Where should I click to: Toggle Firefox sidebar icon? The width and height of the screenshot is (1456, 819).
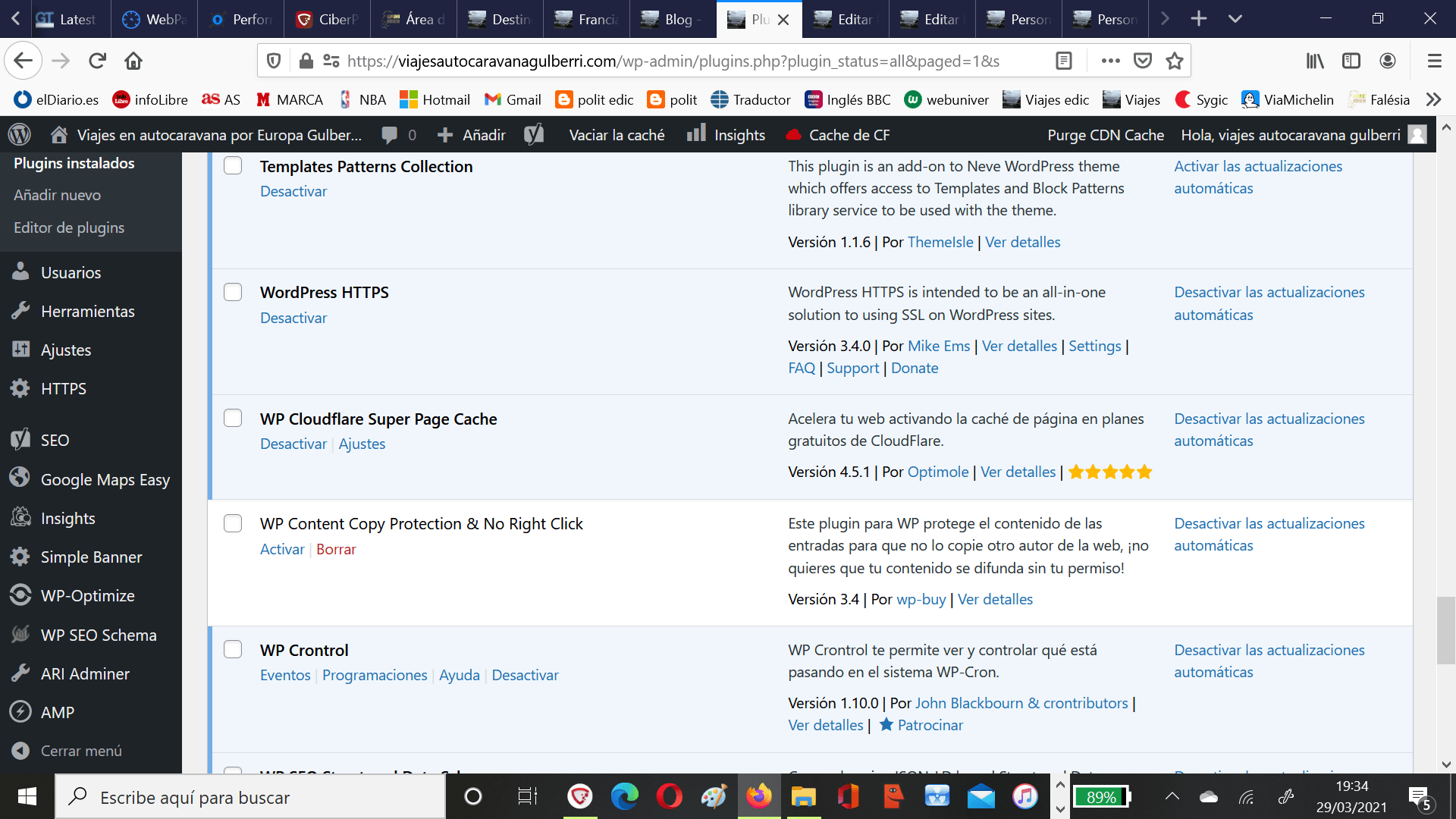pyautogui.click(x=1351, y=61)
